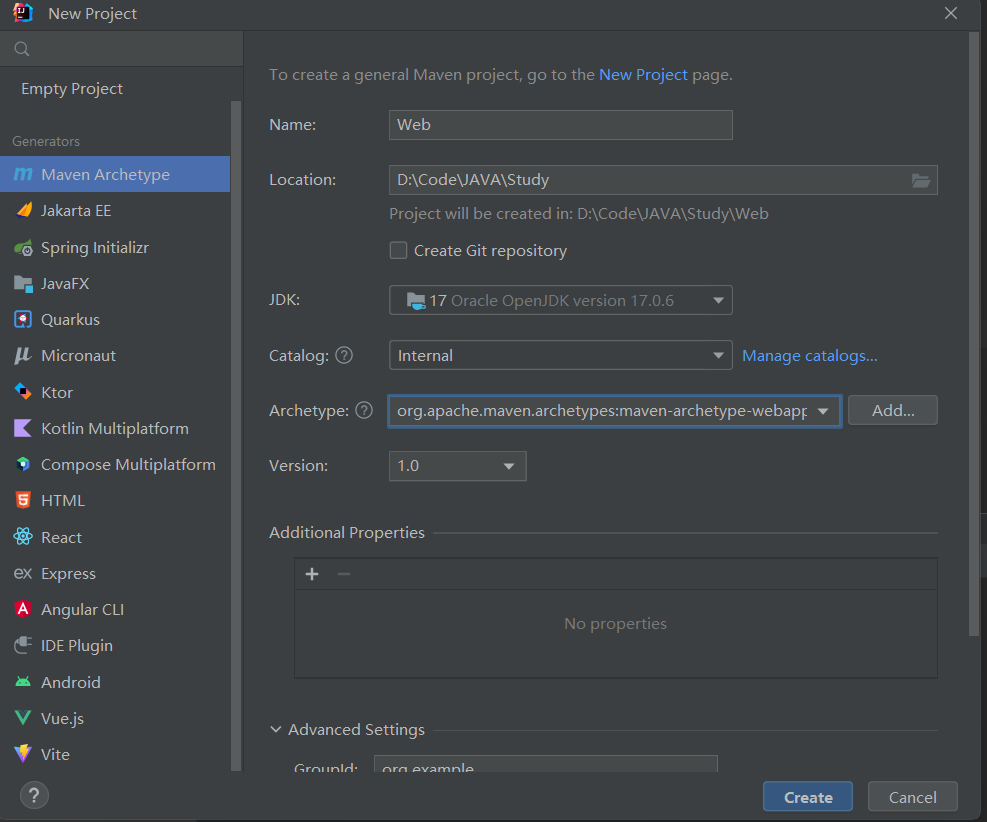Open the Archetype dropdown arrow

coord(823,411)
